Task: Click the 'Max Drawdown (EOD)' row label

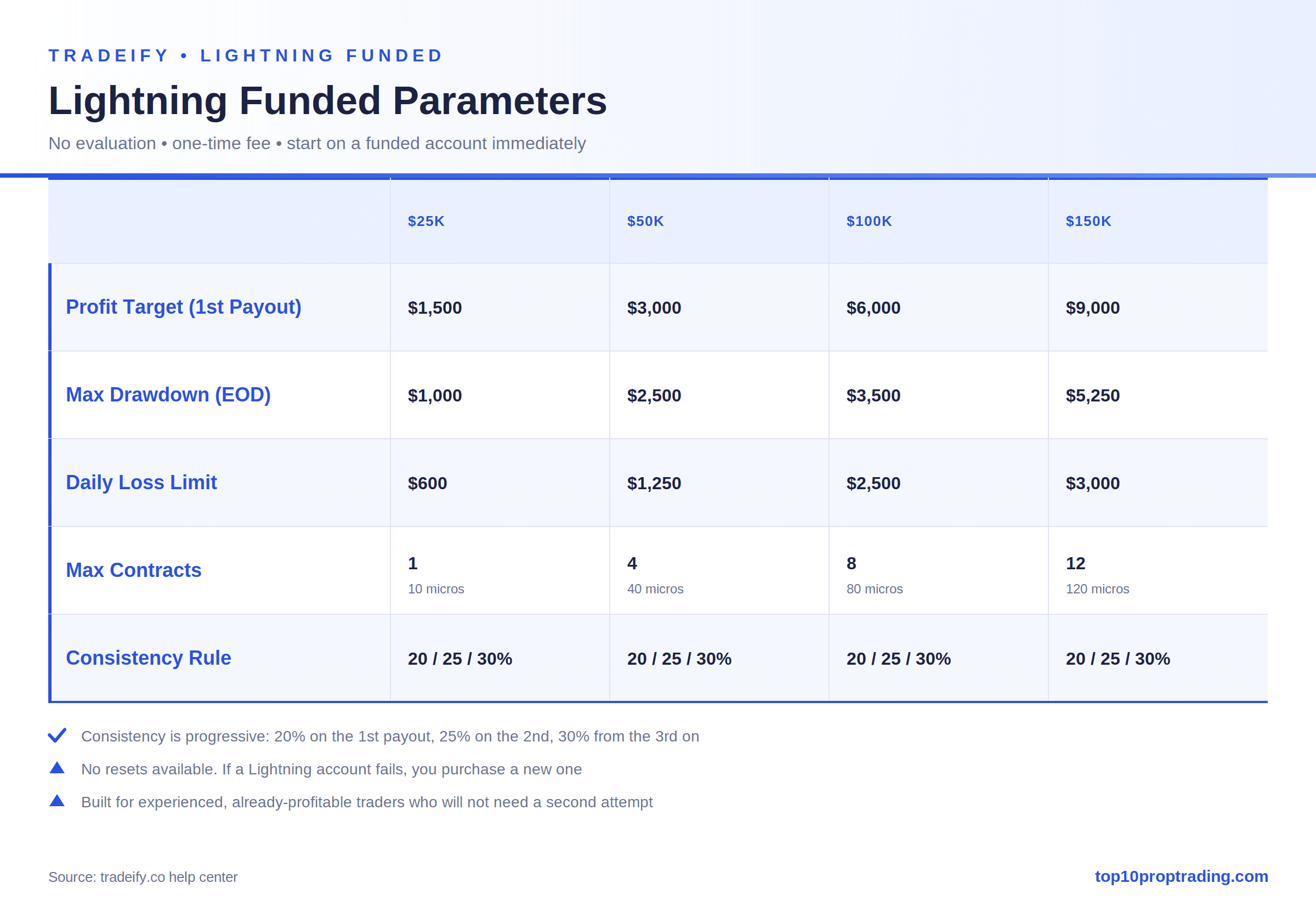Action: click(x=168, y=394)
